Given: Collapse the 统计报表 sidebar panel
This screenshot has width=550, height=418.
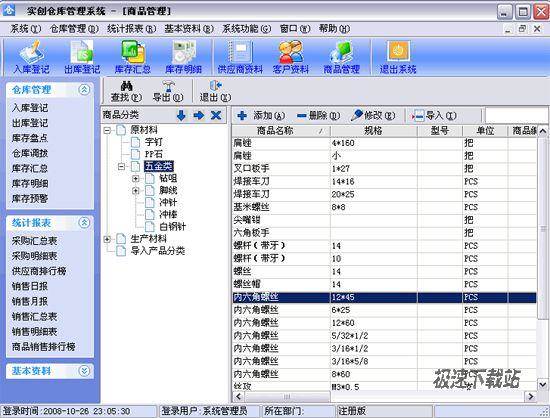Looking at the screenshot, I should (x=84, y=222).
